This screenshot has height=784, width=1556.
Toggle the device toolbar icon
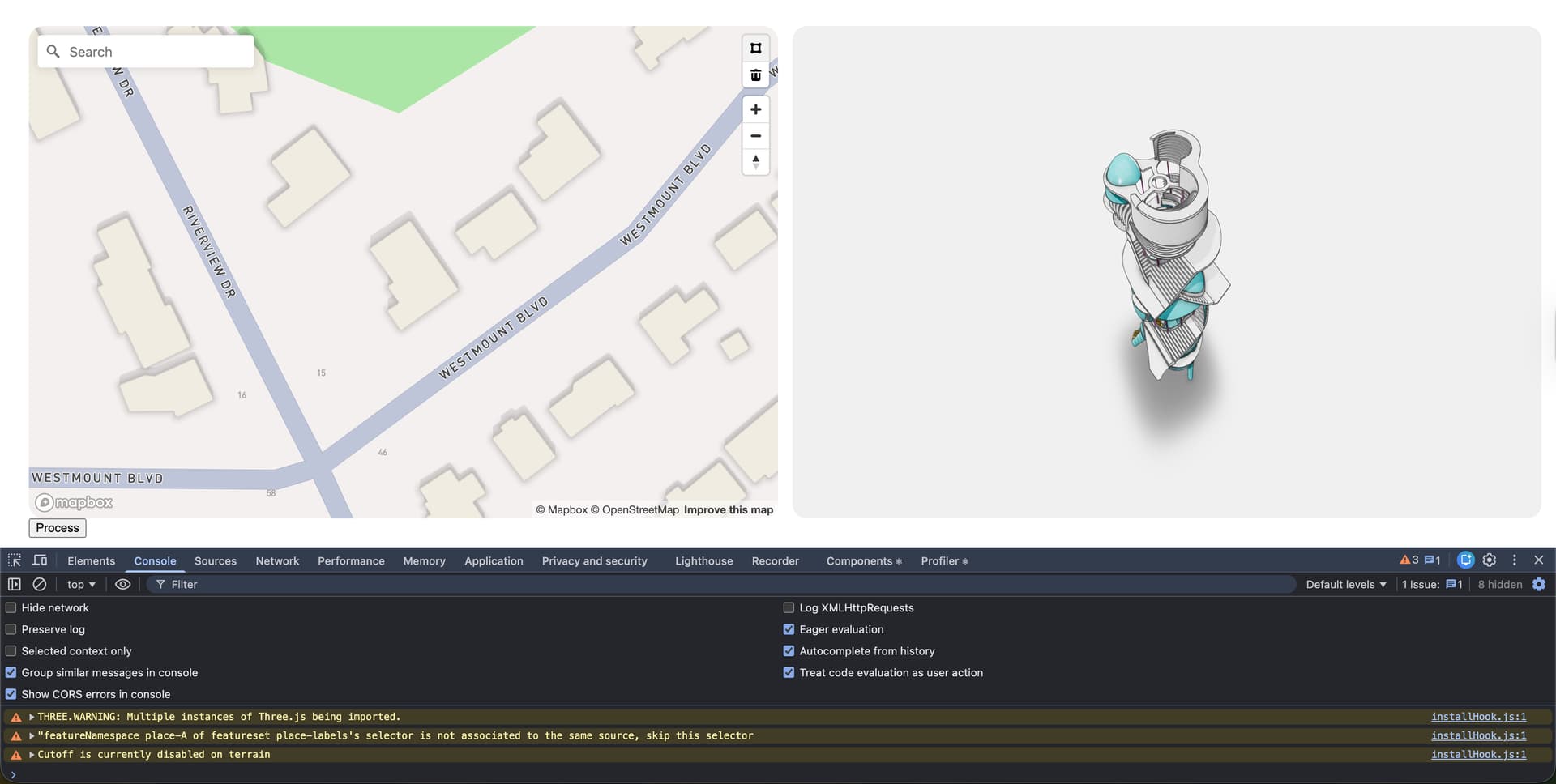40,560
